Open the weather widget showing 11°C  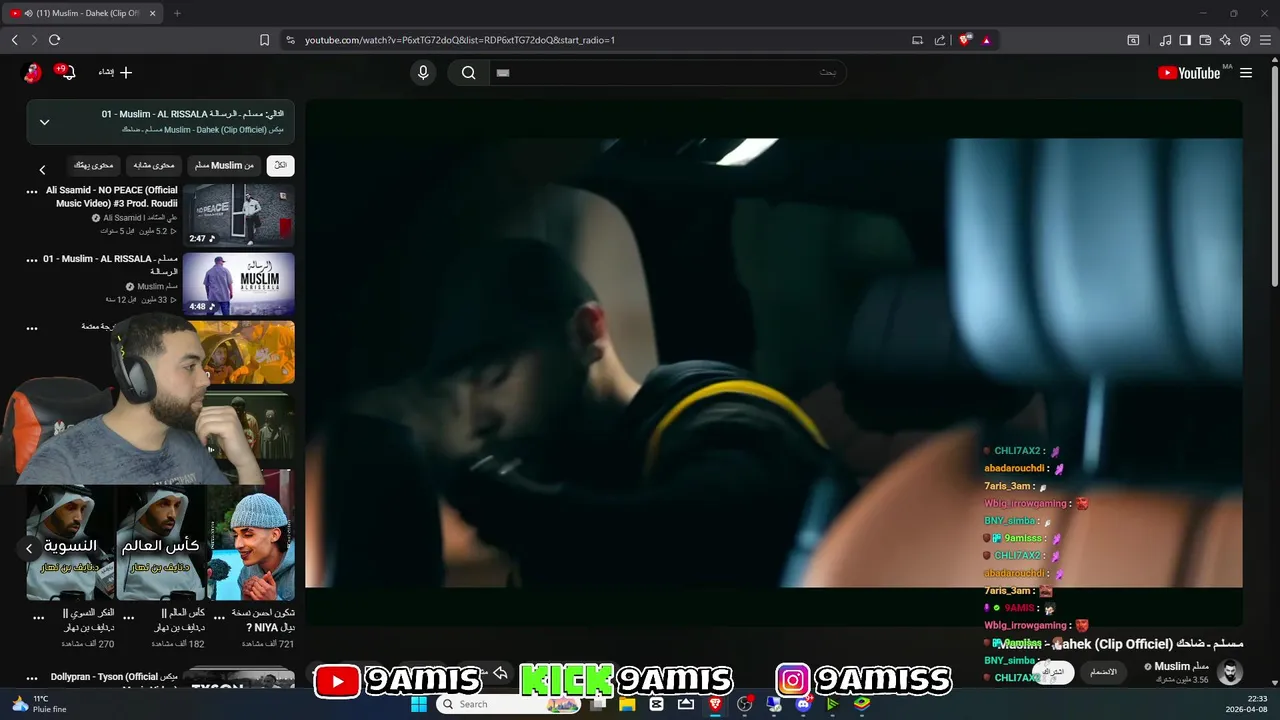(x=39, y=704)
